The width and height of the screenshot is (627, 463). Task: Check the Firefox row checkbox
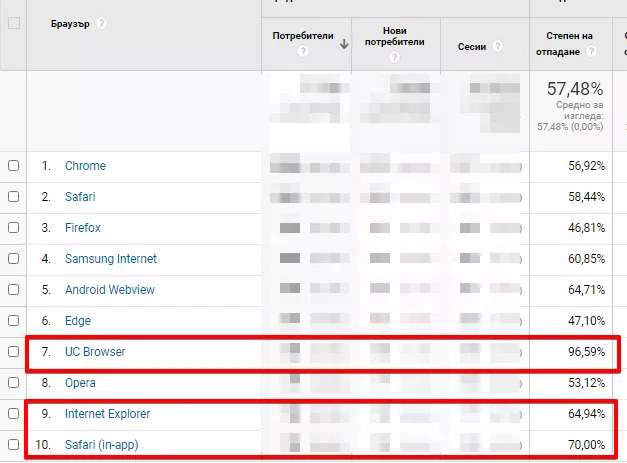pyautogui.click(x=14, y=228)
